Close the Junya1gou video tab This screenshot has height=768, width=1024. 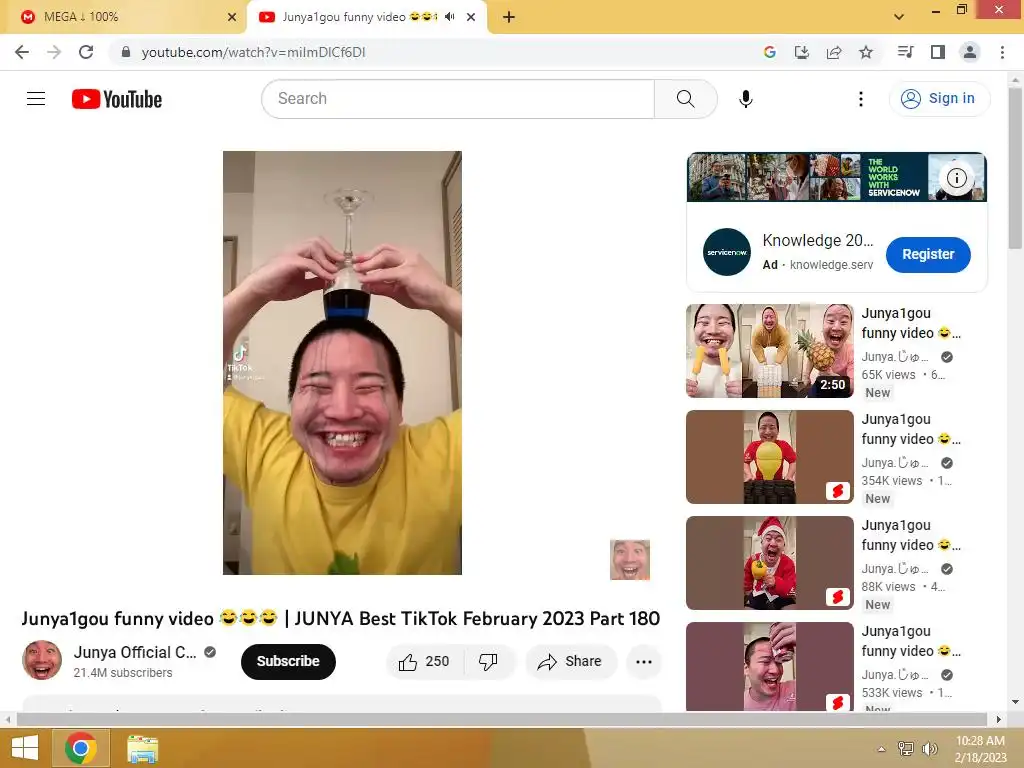(x=471, y=17)
